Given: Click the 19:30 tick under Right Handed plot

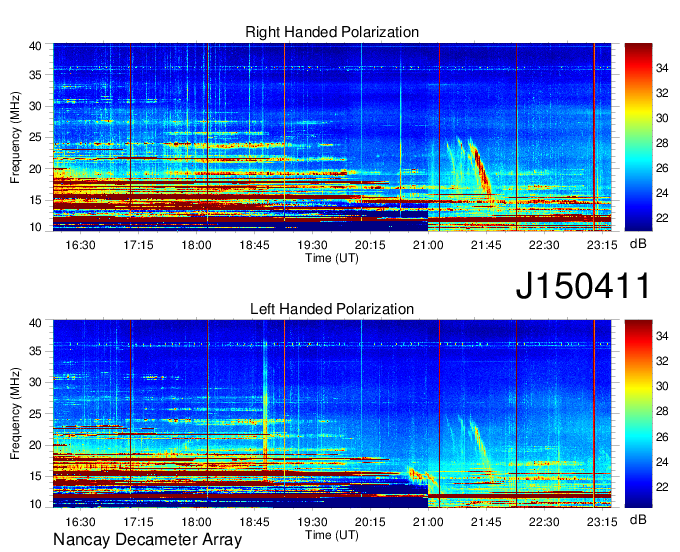Looking at the screenshot, I should pos(312,245).
